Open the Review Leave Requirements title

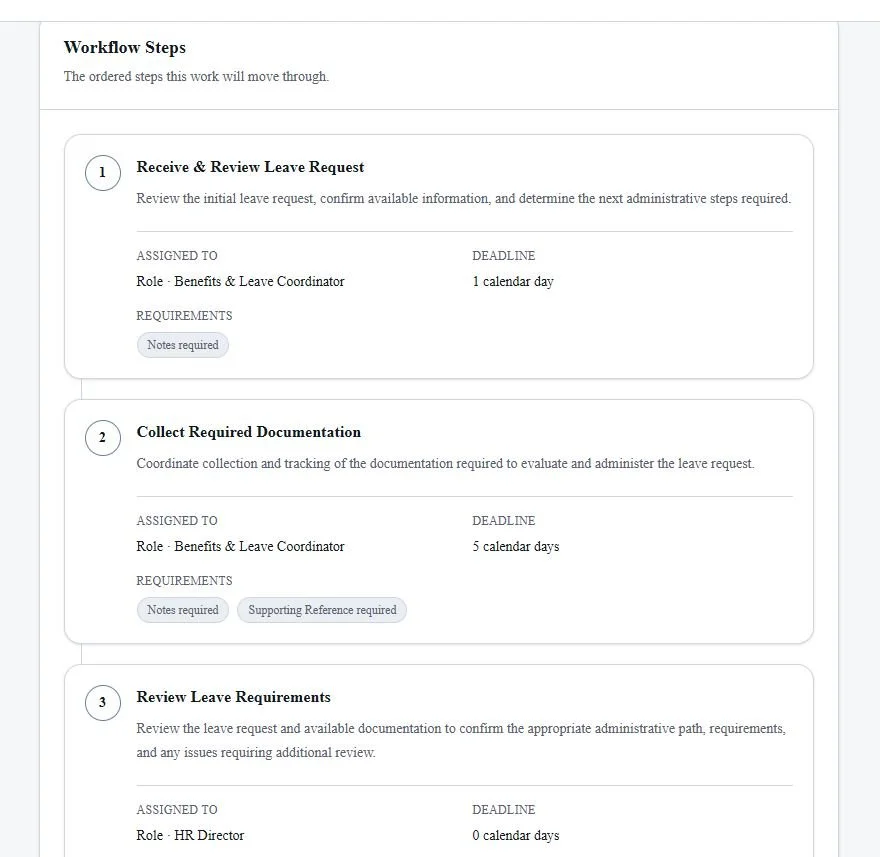point(233,697)
